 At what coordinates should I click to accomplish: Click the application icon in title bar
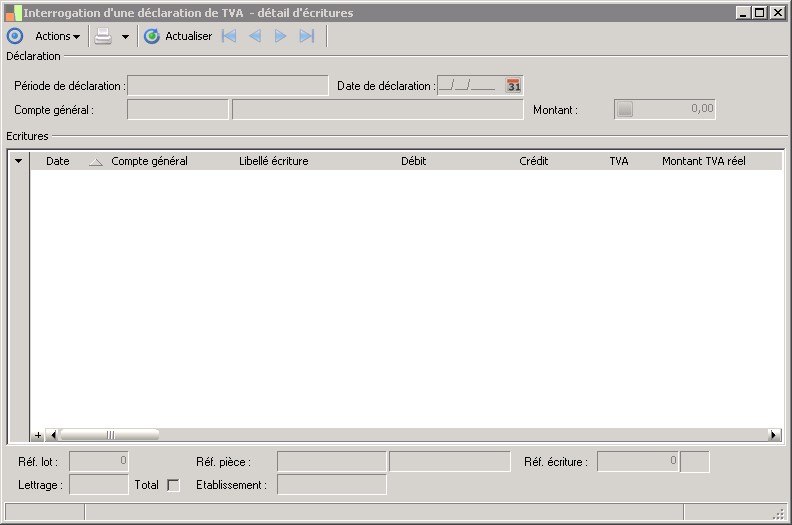13,13
